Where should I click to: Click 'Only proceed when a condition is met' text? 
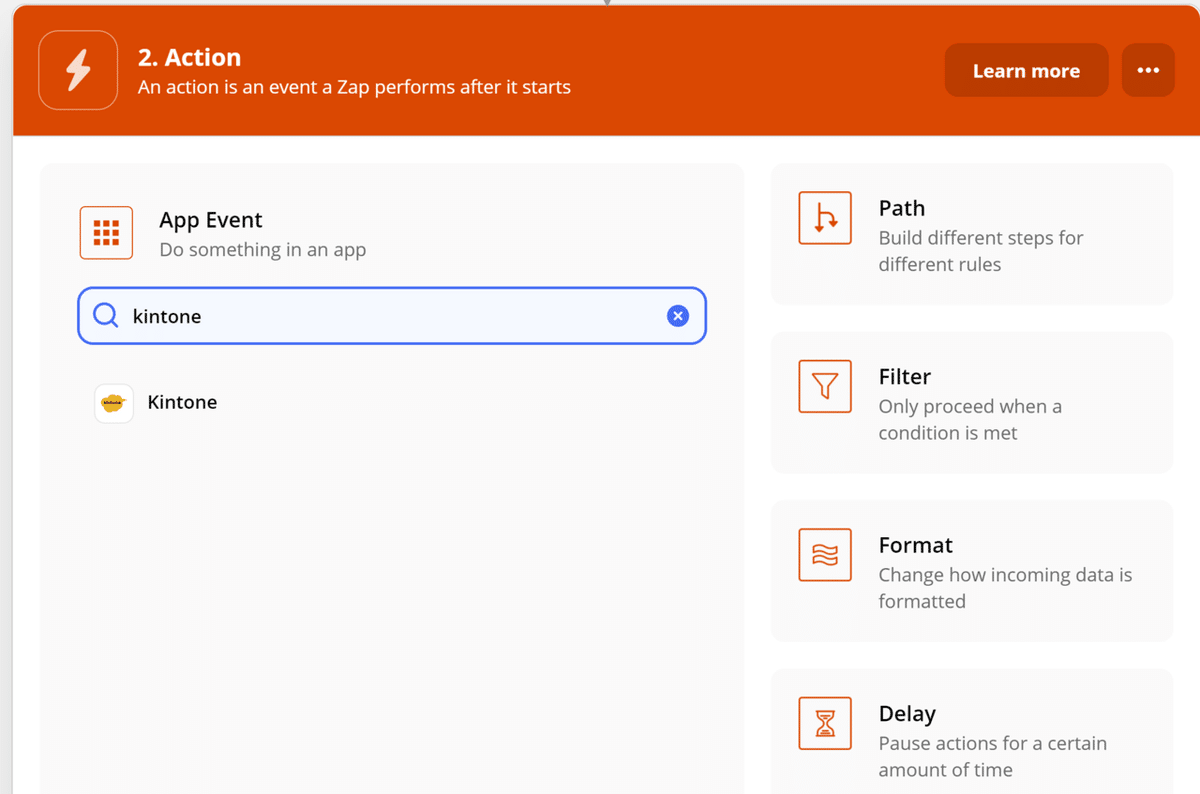(970, 420)
